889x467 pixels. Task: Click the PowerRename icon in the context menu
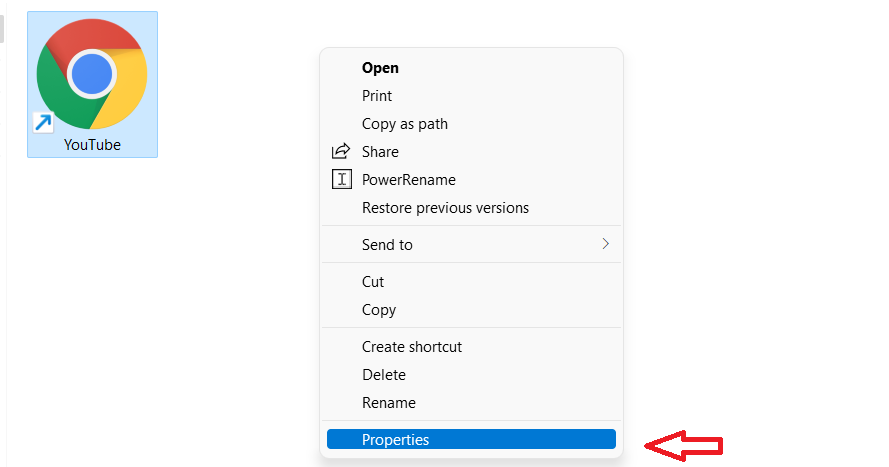click(342, 180)
